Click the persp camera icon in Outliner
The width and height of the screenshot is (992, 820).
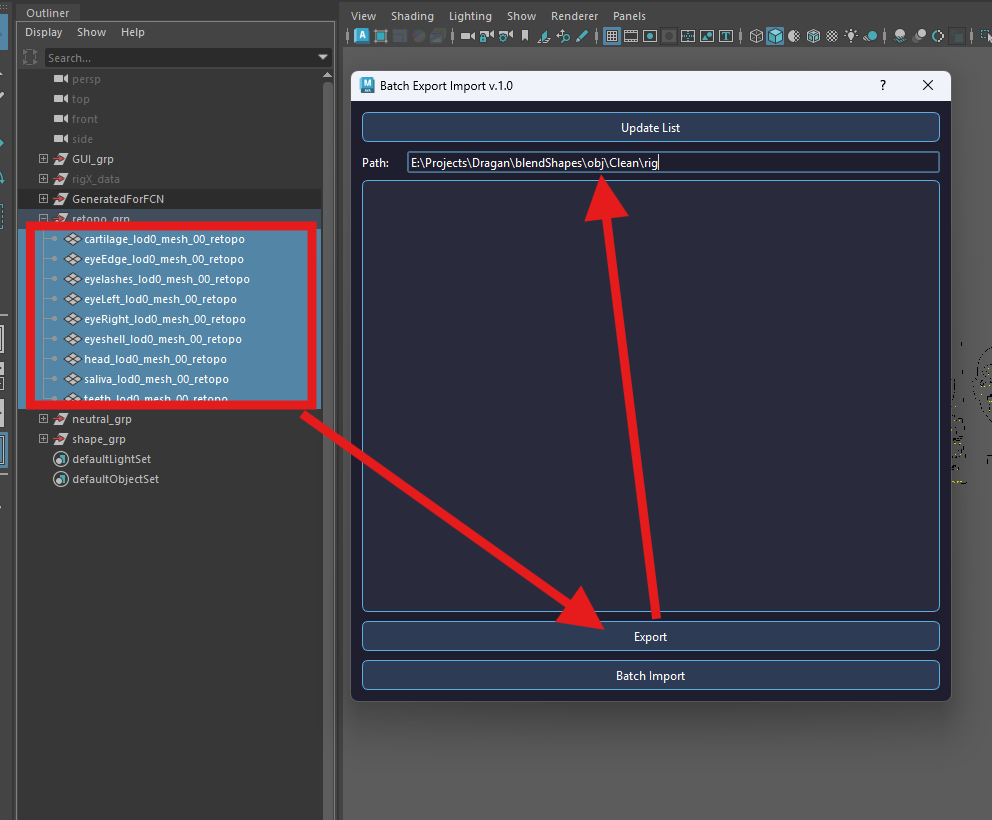[60, 79]
